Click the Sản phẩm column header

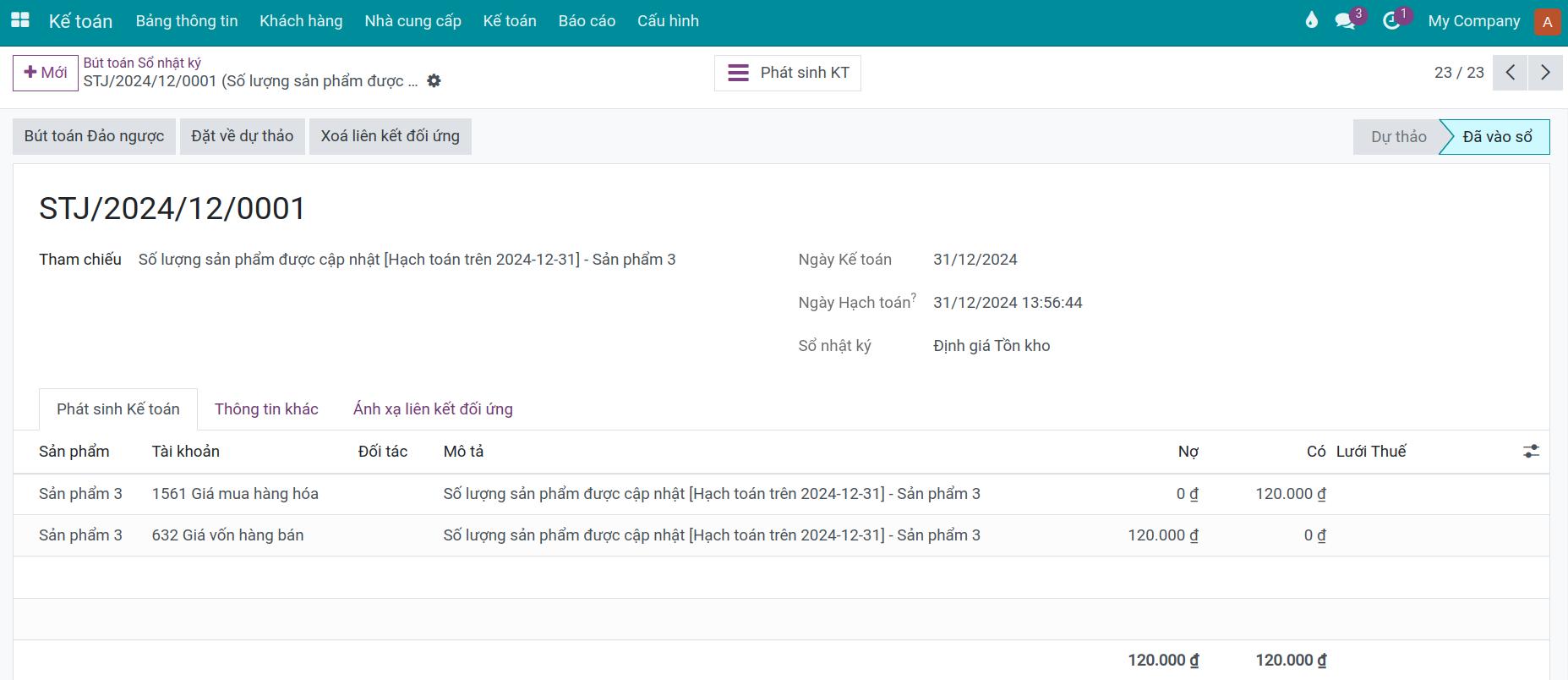(74, 452)
